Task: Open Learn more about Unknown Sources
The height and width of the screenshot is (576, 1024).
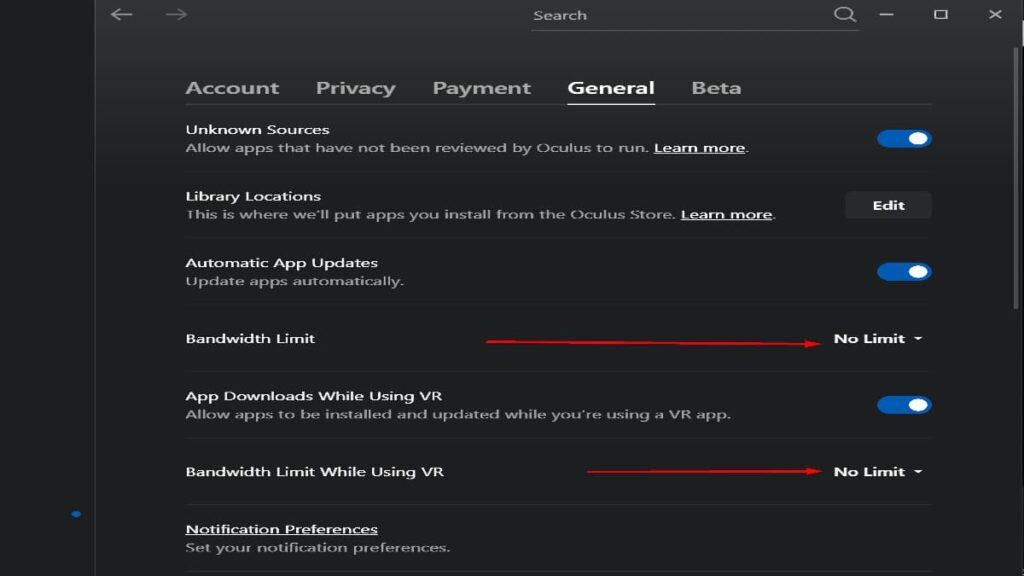Action: pos(699,147)
